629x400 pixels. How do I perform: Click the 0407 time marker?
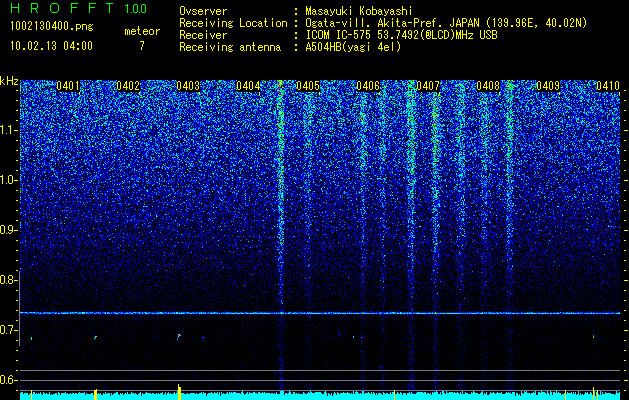tap(428, 86)
